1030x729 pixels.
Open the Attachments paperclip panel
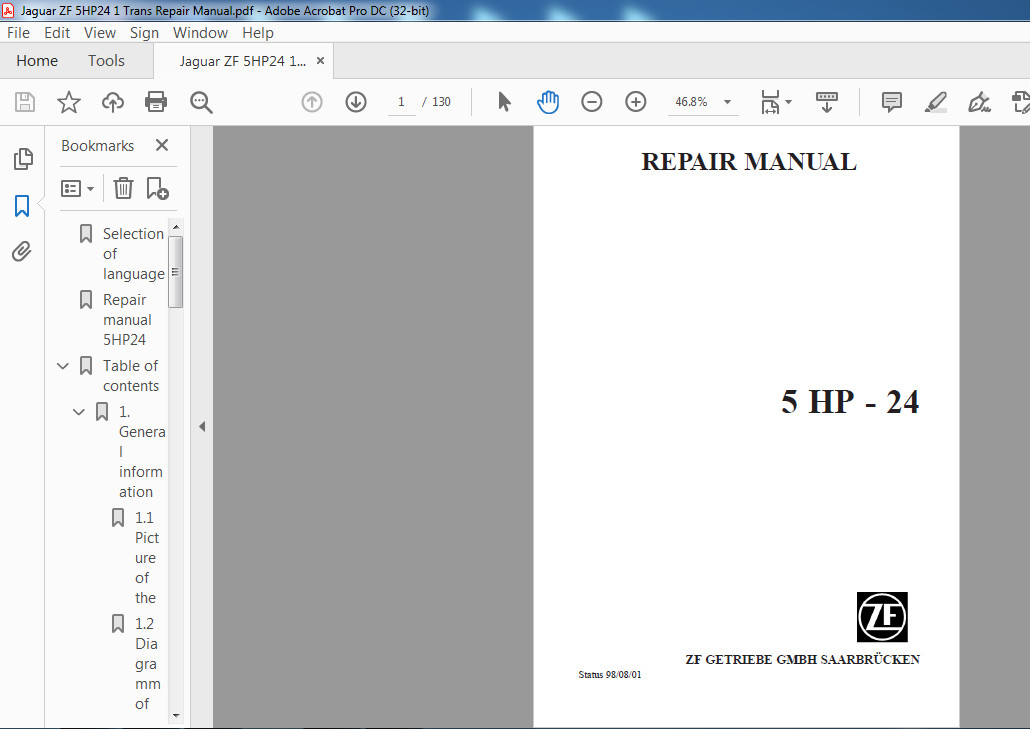22,252
